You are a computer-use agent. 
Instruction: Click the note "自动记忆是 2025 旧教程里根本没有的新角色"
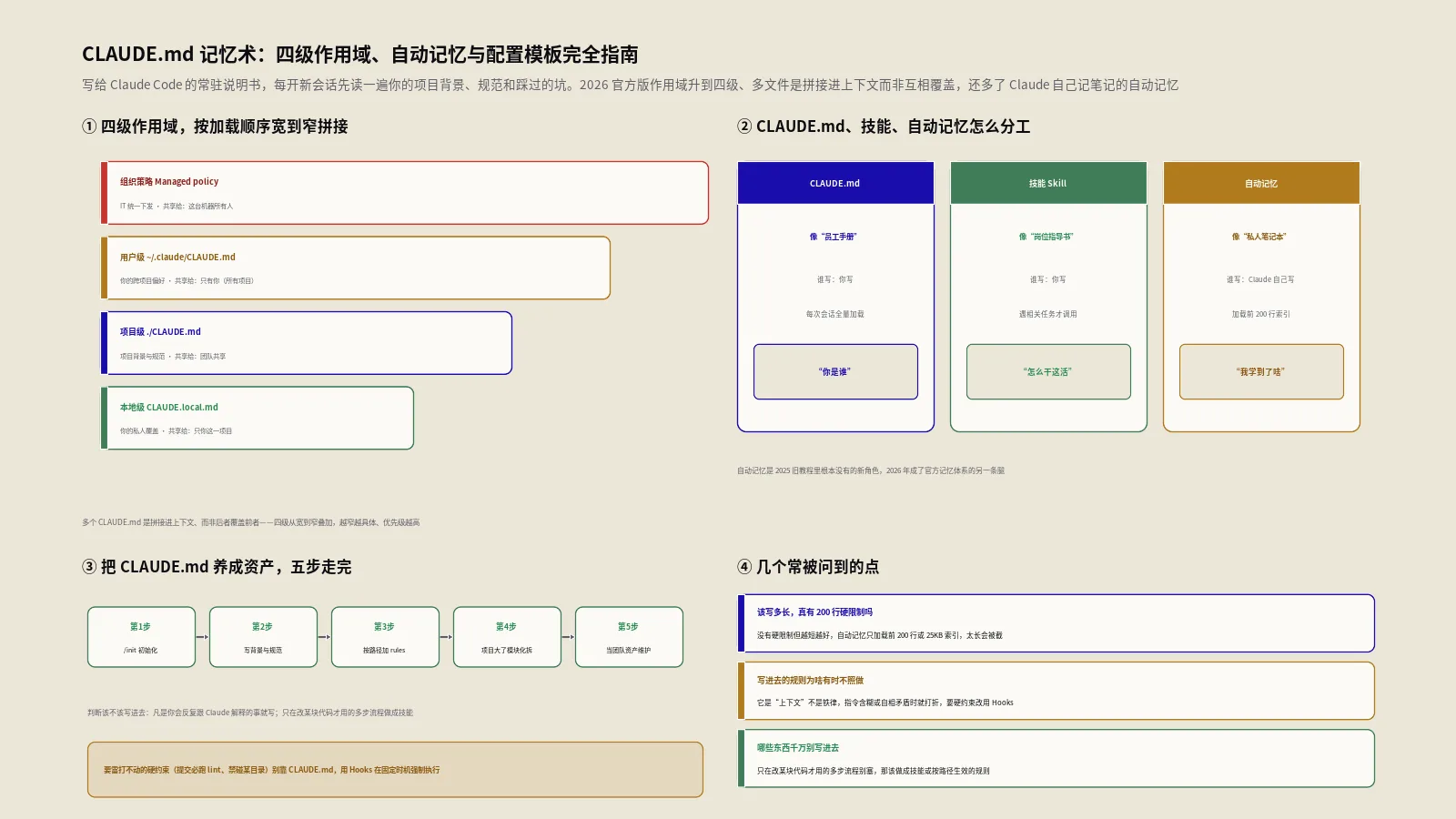(x=871, y=470)
